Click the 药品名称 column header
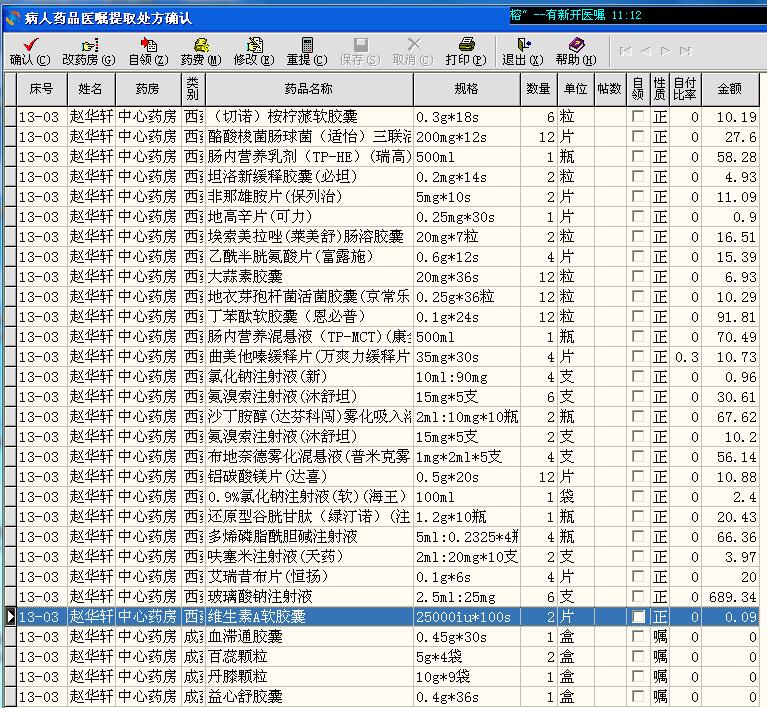Image resolution: width=767 pixels, height=708 pixels. pyautogui.click(x=309, y=89)
